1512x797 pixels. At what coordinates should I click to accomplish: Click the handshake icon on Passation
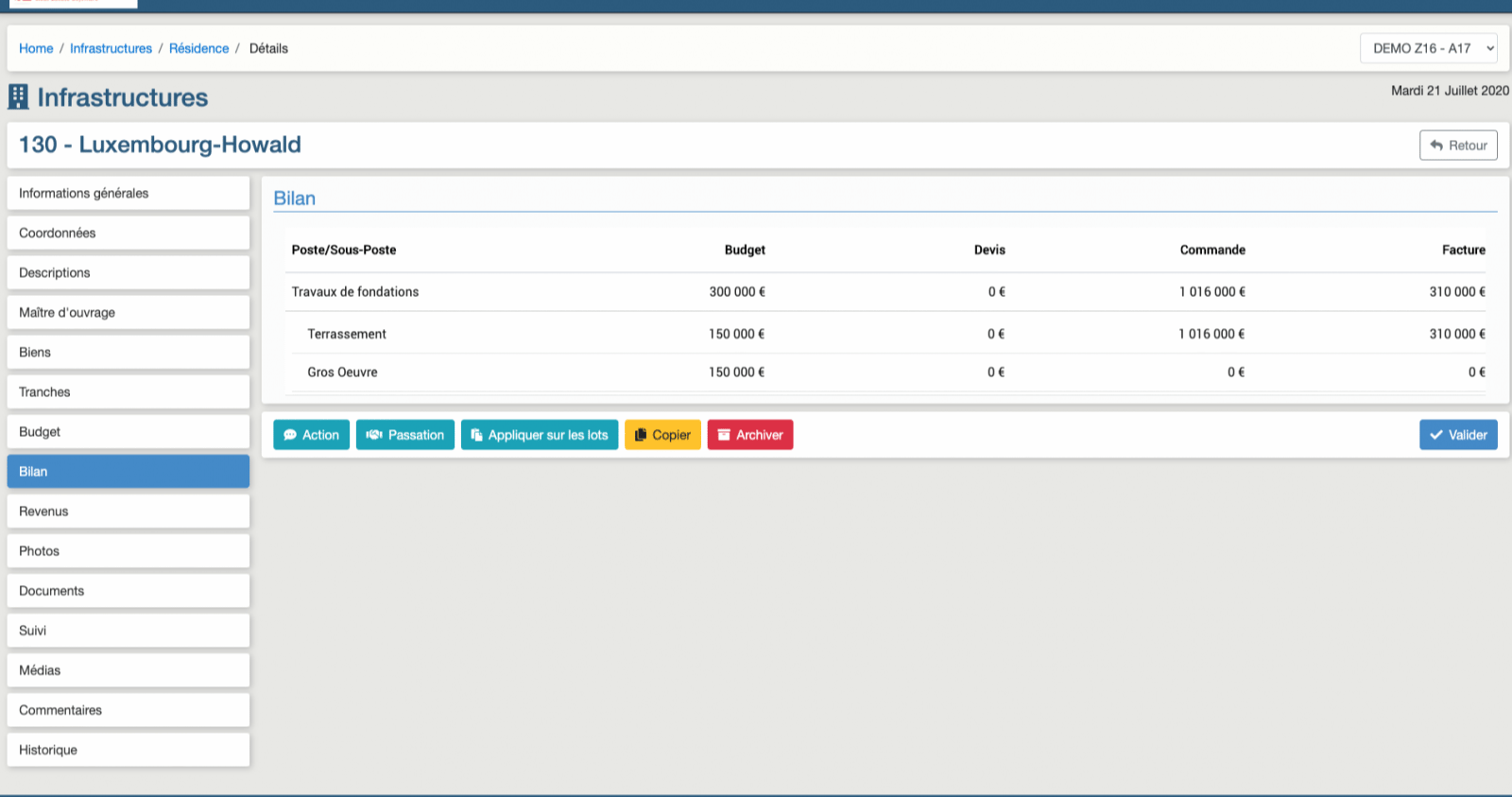(x=374, y=435)
